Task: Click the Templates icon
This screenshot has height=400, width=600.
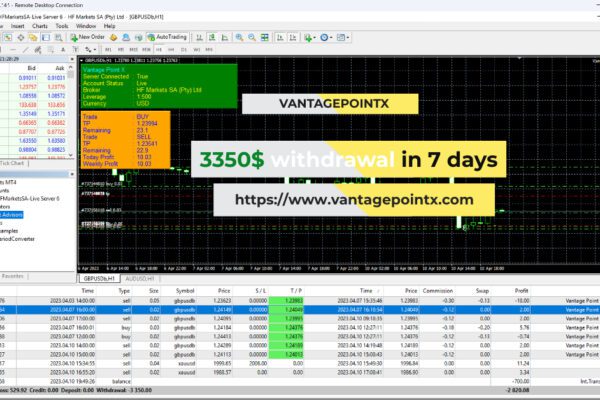Action: 341,38
